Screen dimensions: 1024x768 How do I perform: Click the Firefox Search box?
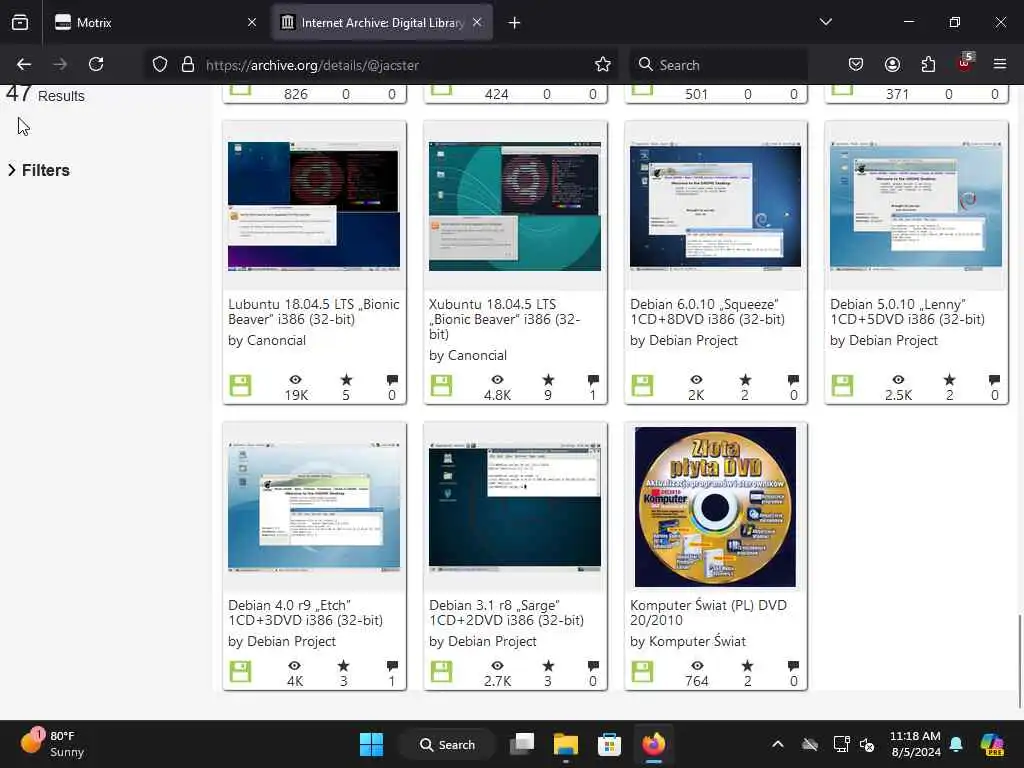[719, 65]
